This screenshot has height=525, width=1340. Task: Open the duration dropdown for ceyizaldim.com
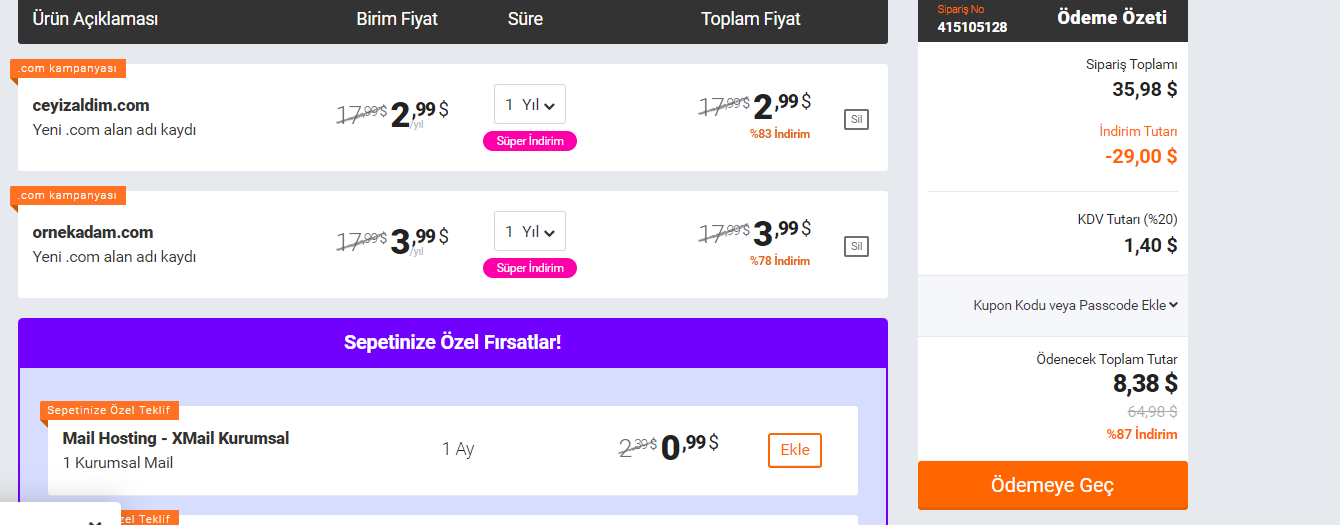(x=530, y=104)
